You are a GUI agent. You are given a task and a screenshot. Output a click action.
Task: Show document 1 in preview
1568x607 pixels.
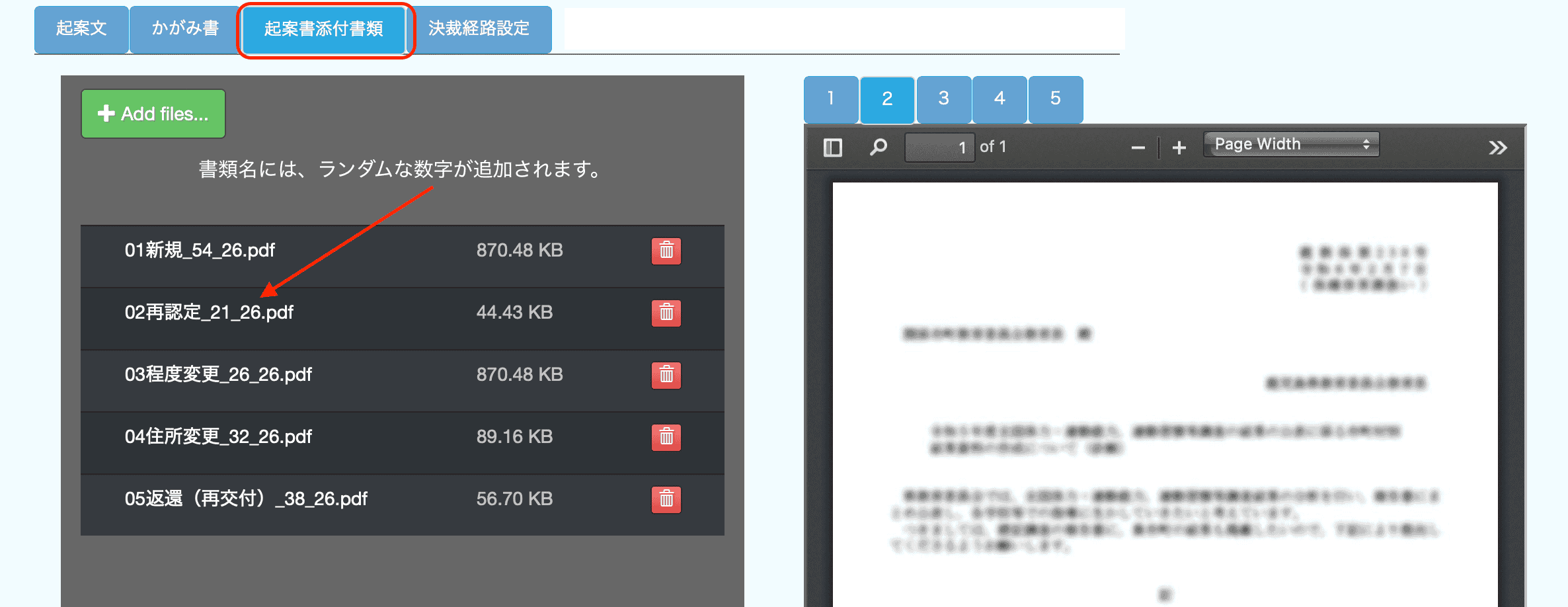[x=831, y=99]
